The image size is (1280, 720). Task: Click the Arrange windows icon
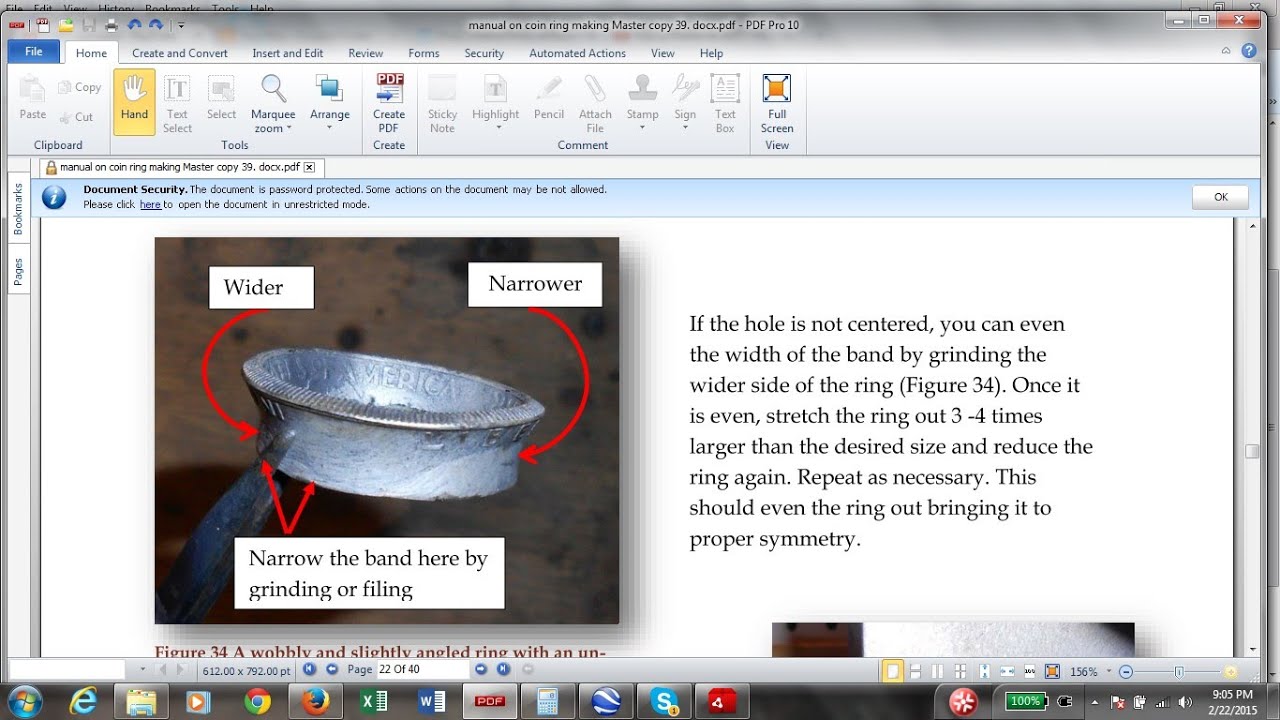click(329, 89)
